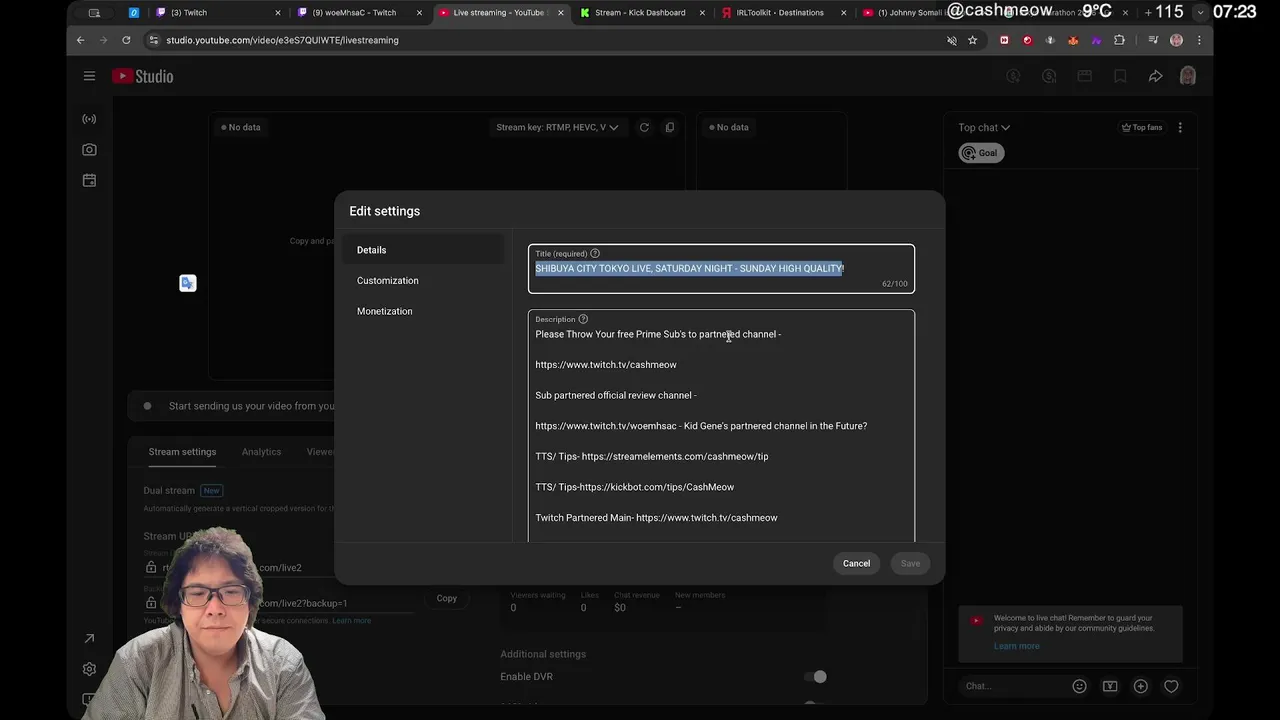Click the Save button in Edit settings

pos(910,563)
